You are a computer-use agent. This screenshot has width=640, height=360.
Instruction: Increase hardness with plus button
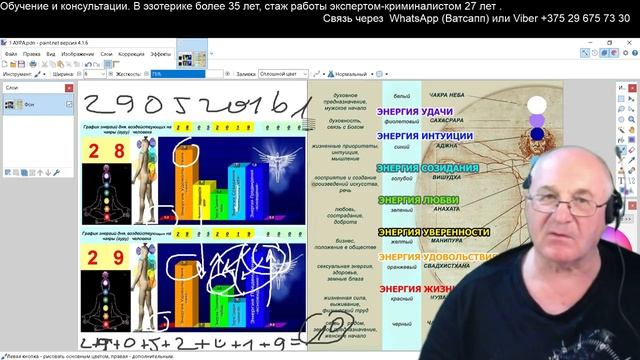(227, 74)
